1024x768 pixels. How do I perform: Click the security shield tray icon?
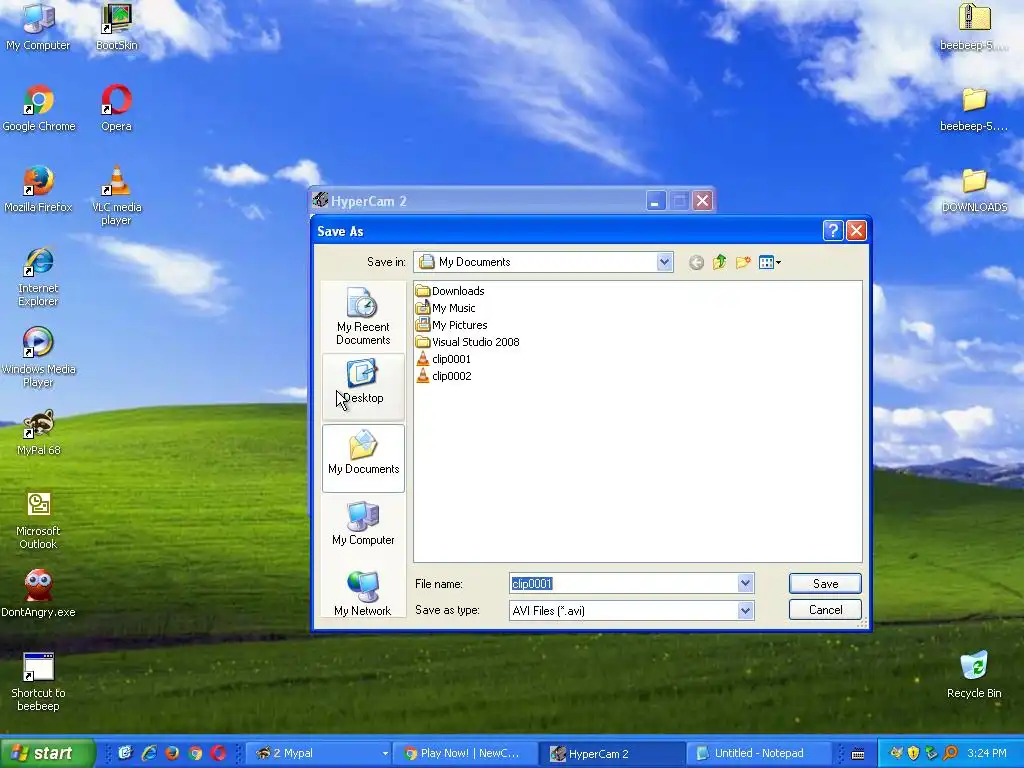pos(913,753)
